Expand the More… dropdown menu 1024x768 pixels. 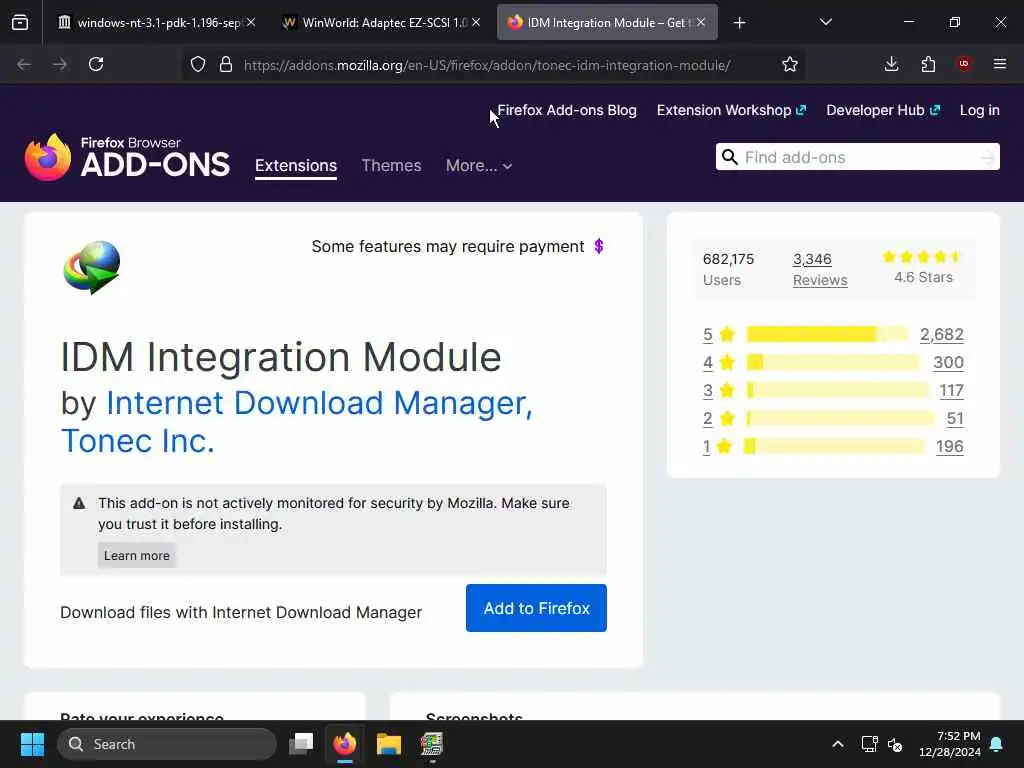479,165
